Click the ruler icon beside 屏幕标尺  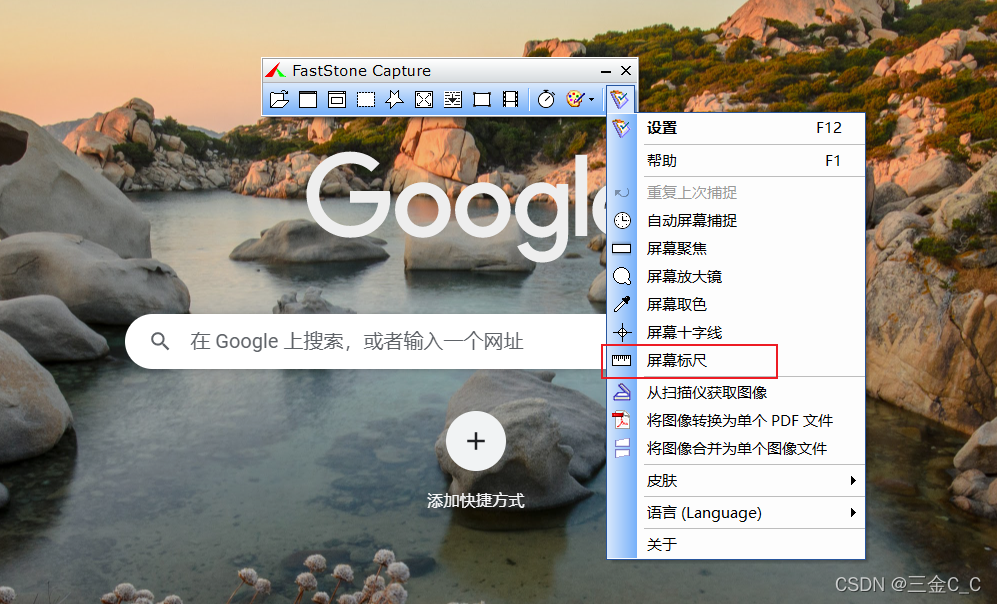pyautogui.click(x=621, y=360)
